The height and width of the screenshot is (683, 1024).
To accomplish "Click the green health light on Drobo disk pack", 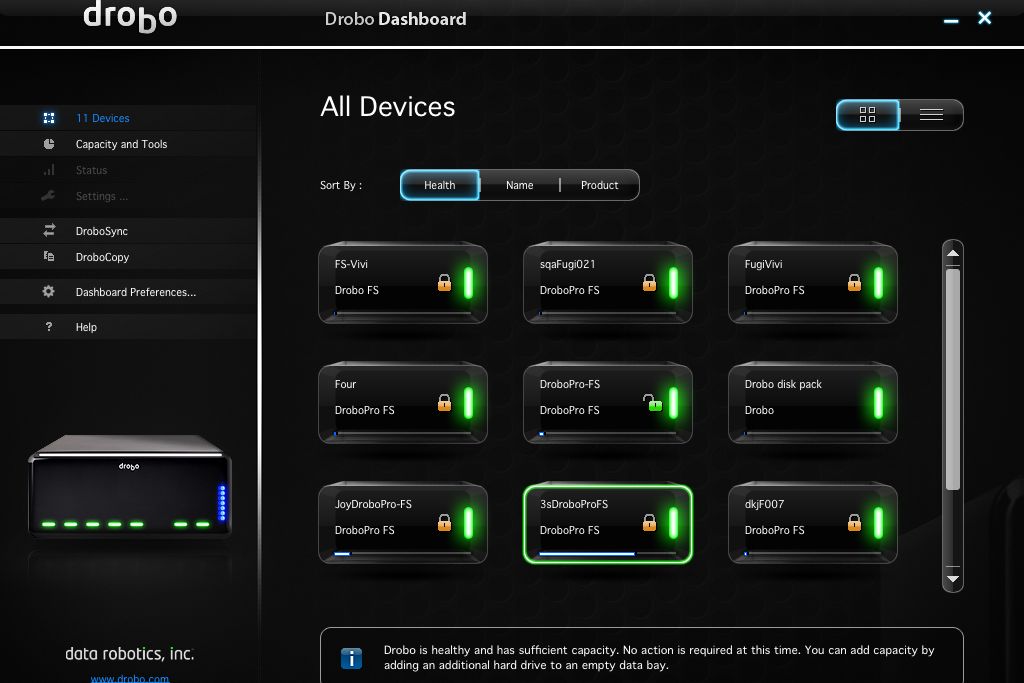I will pos(878,403).
